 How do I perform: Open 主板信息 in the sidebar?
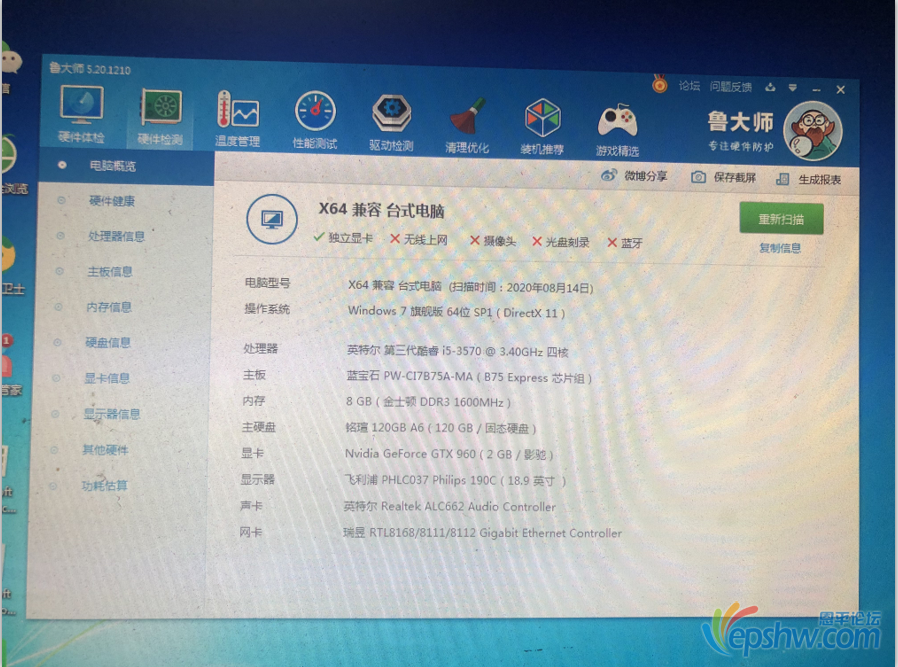click(x=109, y=271)
